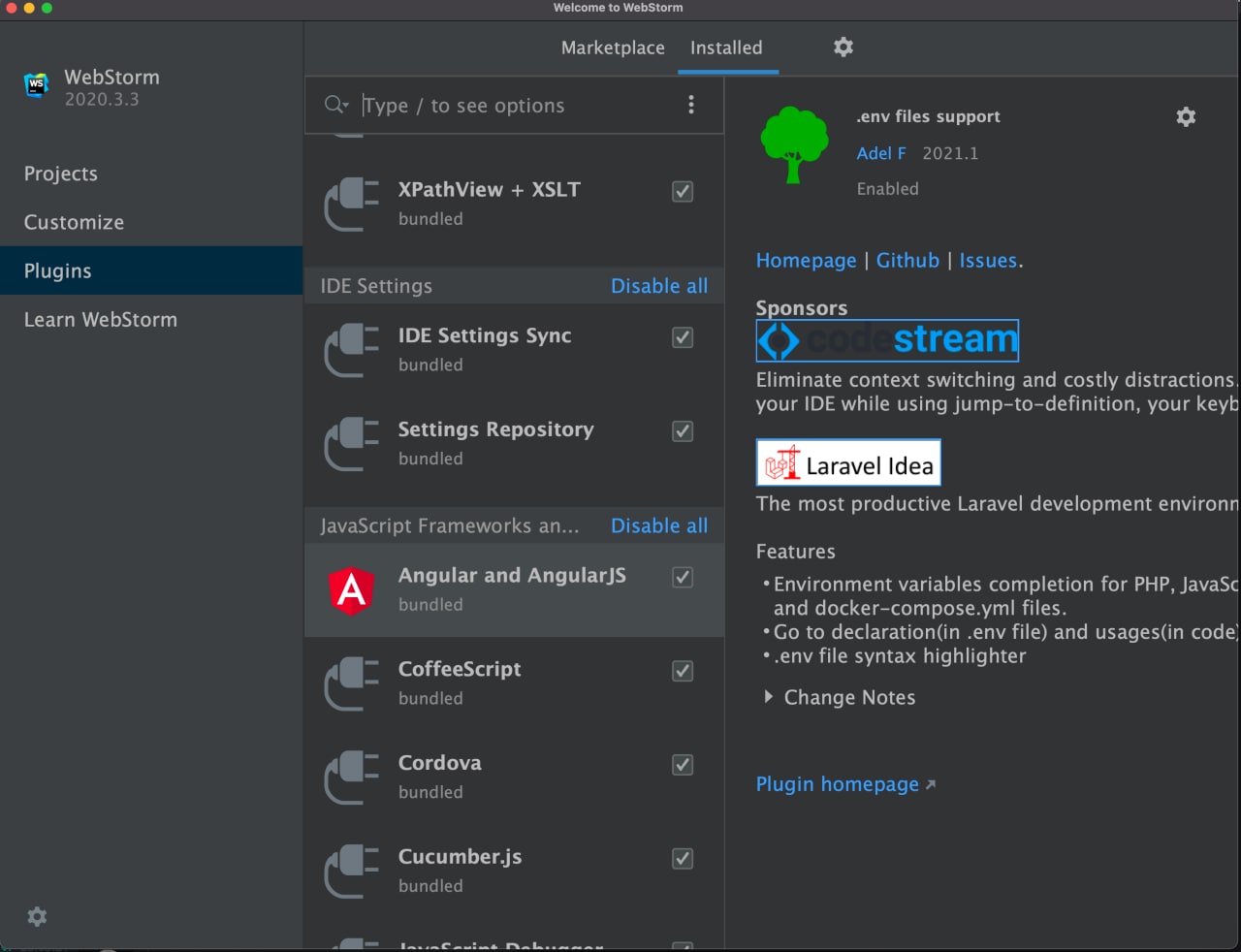Click the Enabled status text
The width and height of the screenshot is (1241, 952).
(887, 189)
